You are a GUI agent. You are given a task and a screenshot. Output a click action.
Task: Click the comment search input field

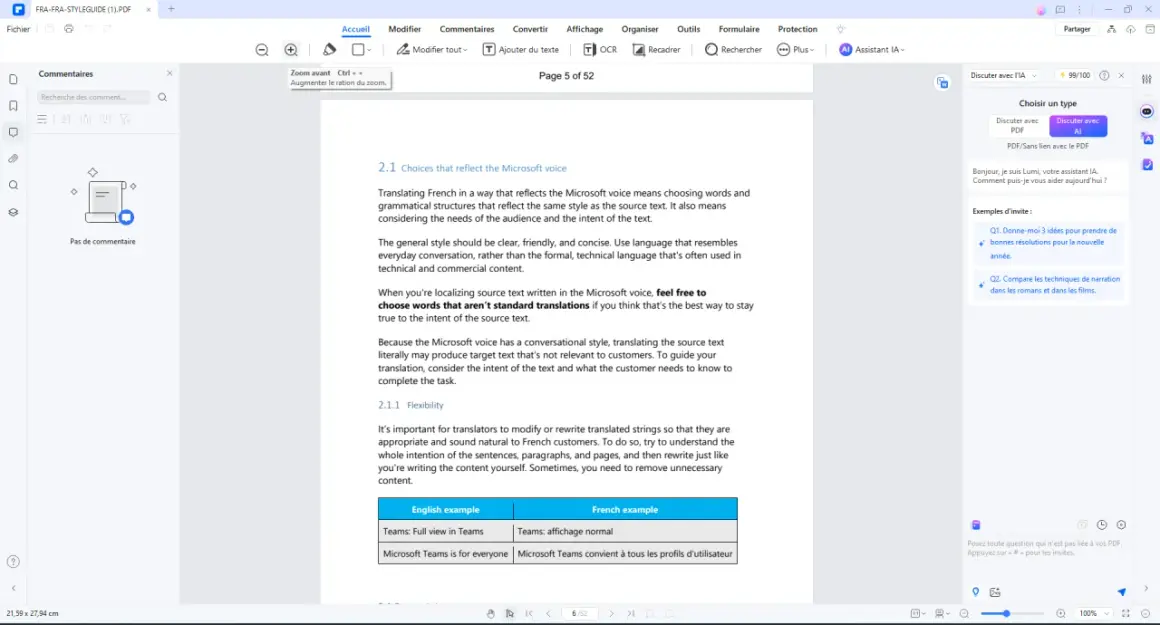(93, 97)
